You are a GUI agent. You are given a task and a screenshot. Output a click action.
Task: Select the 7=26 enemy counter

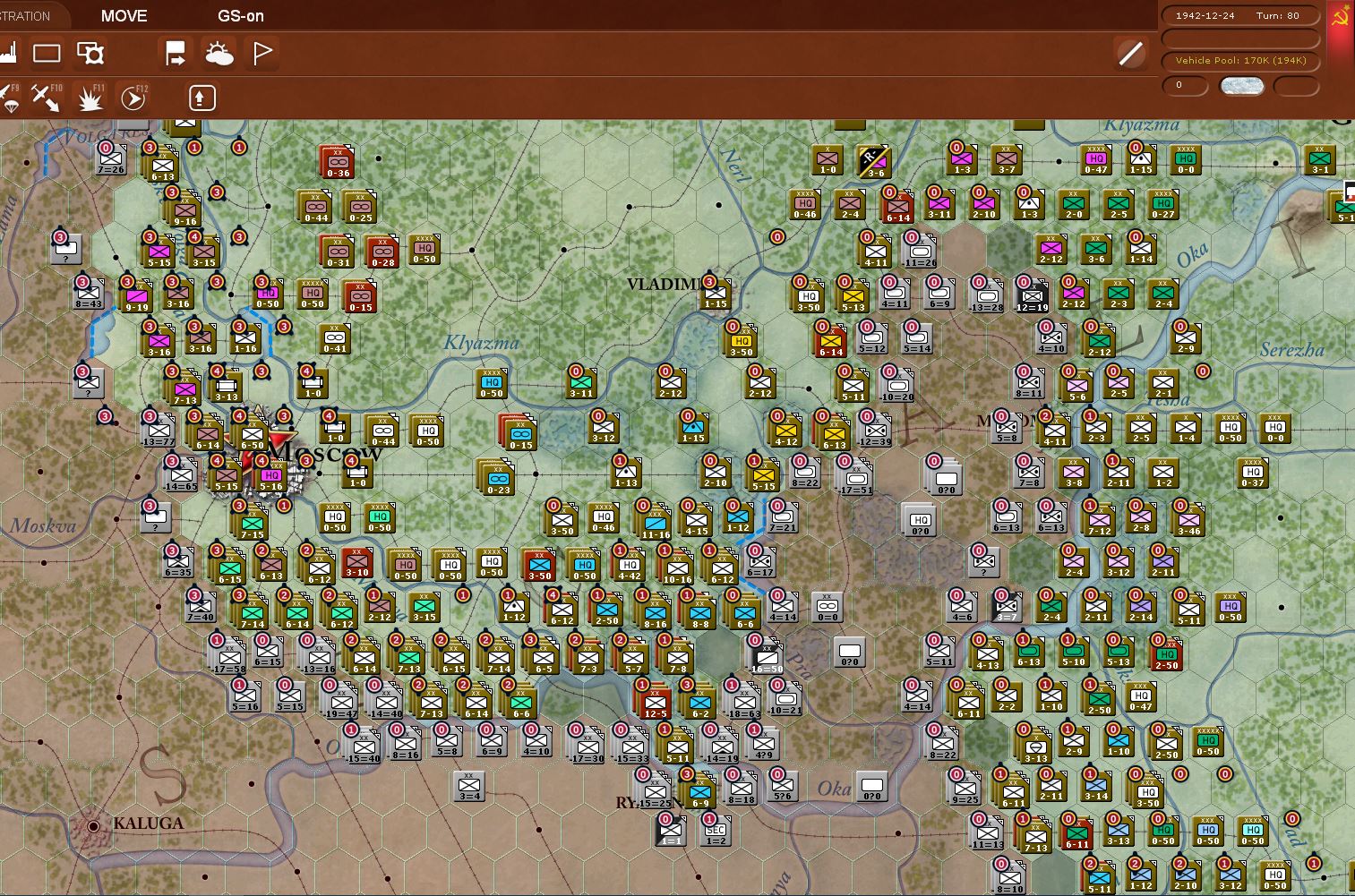[x=111, y=158]
